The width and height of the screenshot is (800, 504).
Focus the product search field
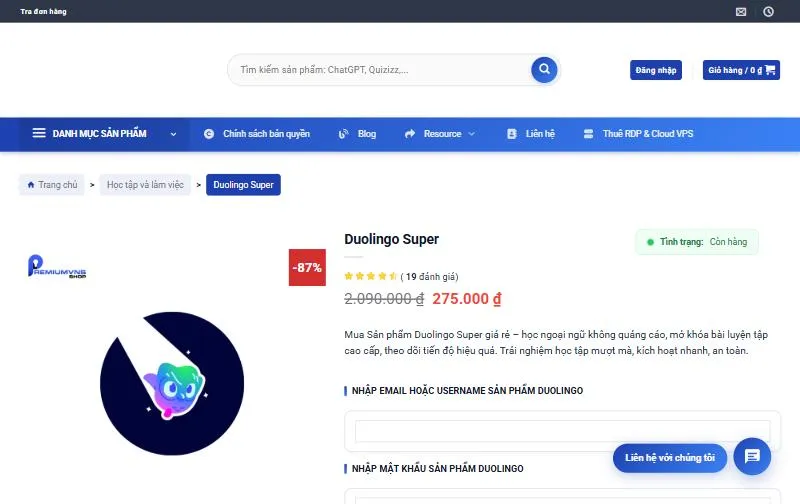[380, 70]
